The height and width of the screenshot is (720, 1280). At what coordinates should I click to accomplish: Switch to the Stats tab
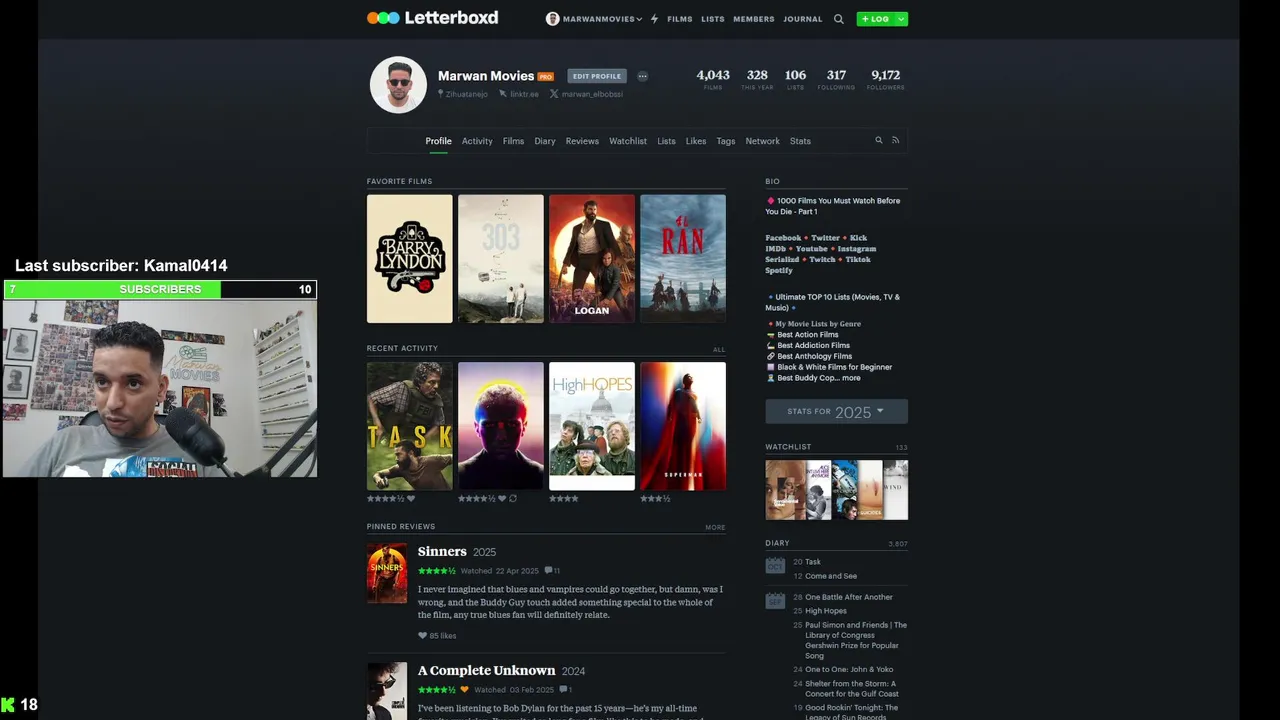(x=800, y=141)
